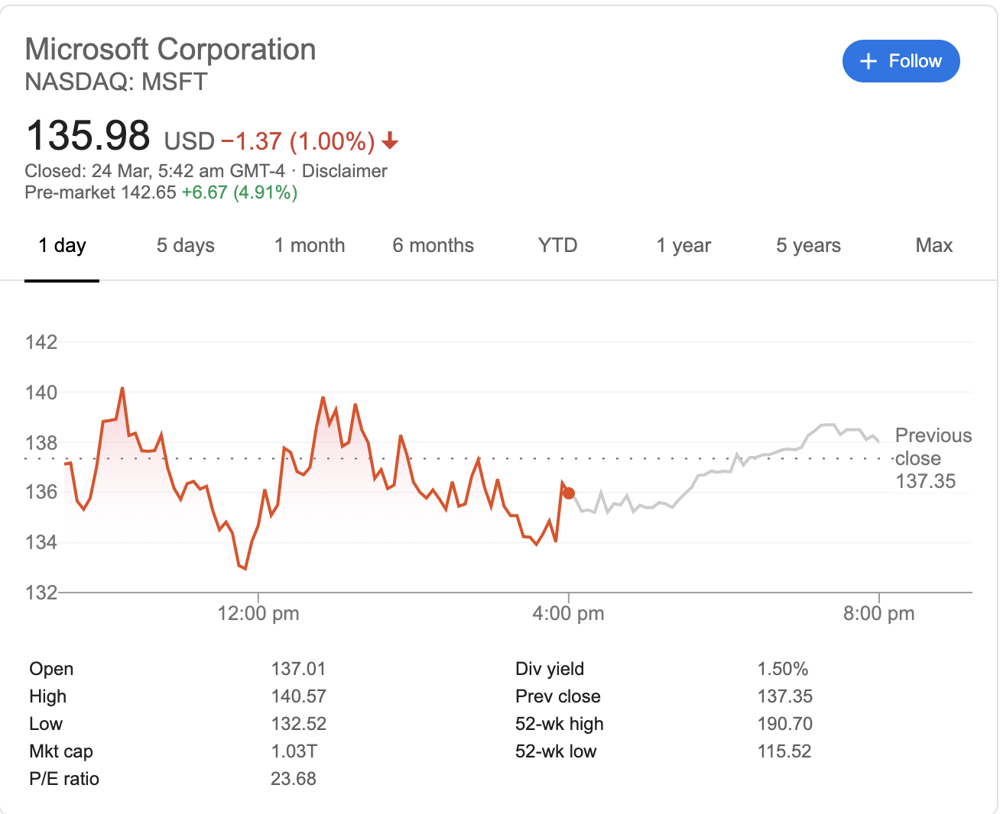Click the 12:00 pm time axis marker
The height and width of the screenshot is (814, 1000).
258,614
